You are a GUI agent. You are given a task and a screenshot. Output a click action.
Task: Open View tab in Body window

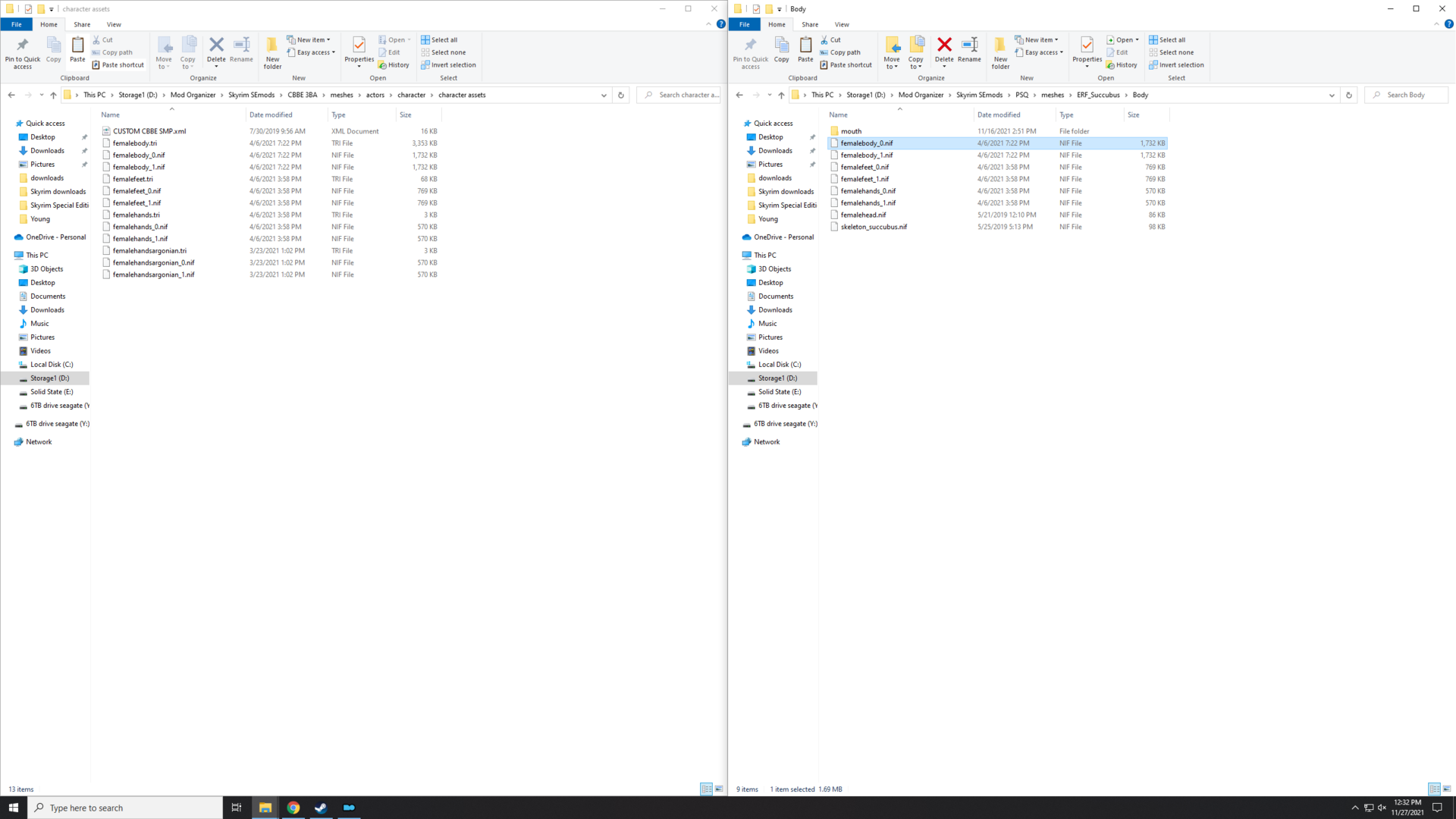842,24
